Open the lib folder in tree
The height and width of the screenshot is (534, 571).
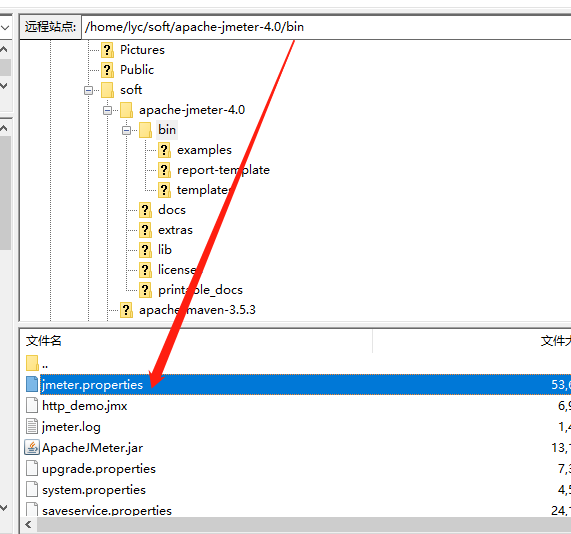click(x=165, y=250)
